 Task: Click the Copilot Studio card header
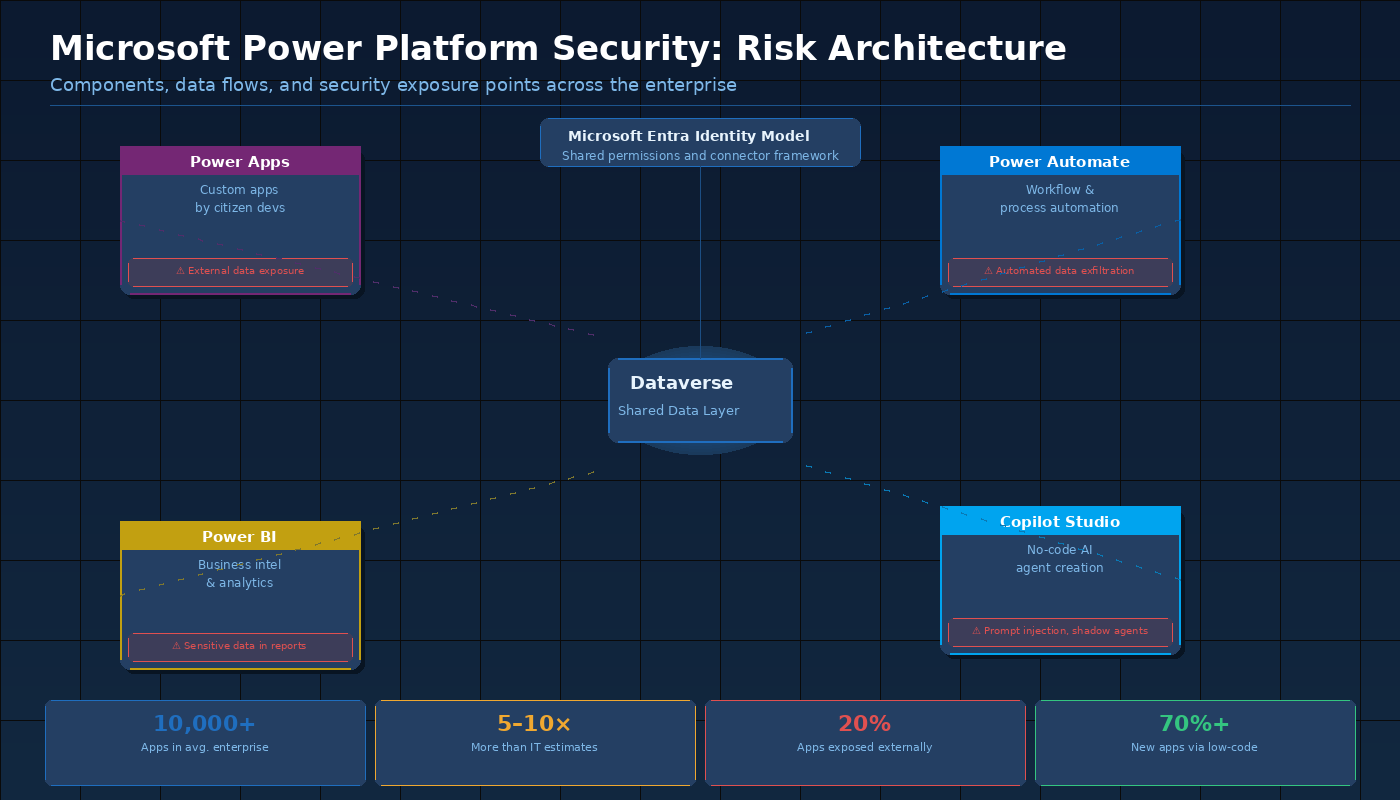pyautogui.click(x=1060, y=521)
